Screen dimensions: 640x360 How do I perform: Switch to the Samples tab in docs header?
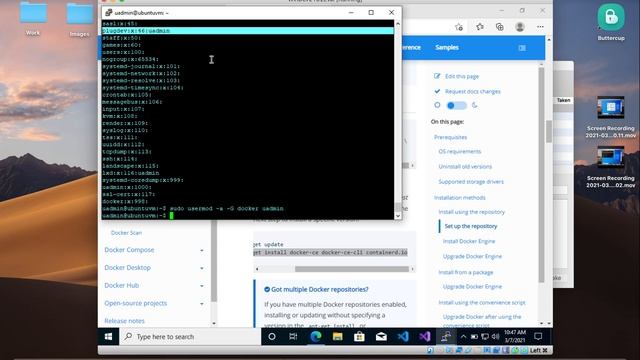[x=447, y=47]
